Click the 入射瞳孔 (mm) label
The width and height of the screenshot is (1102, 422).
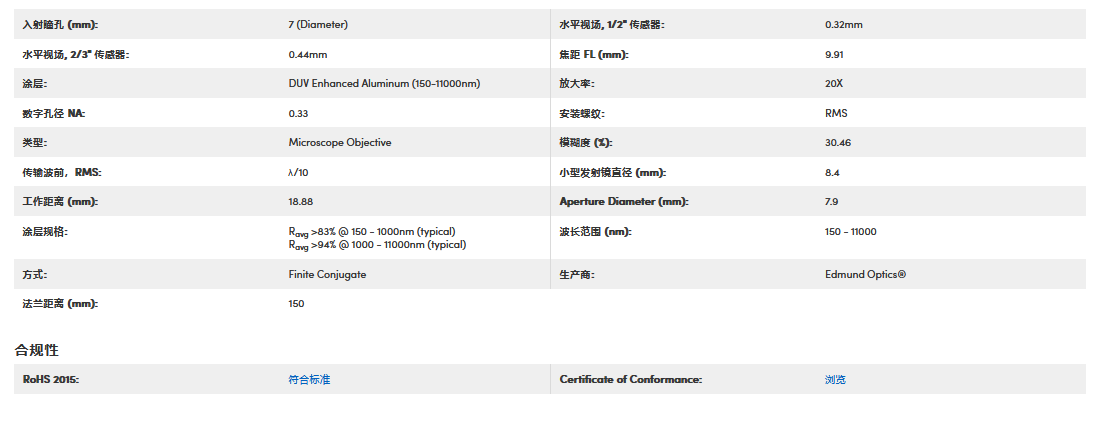pos(61,25)
